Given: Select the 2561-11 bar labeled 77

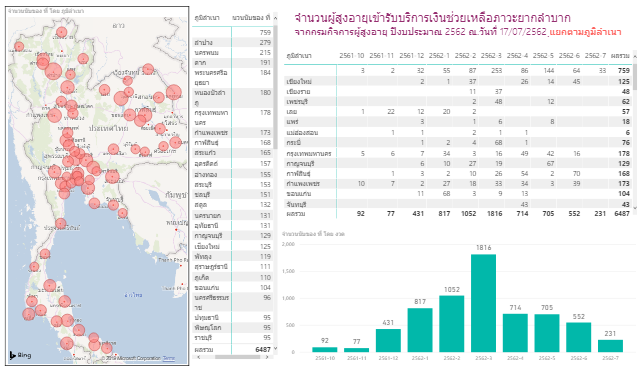Looking at the screenshot, I should click(356, 350).
